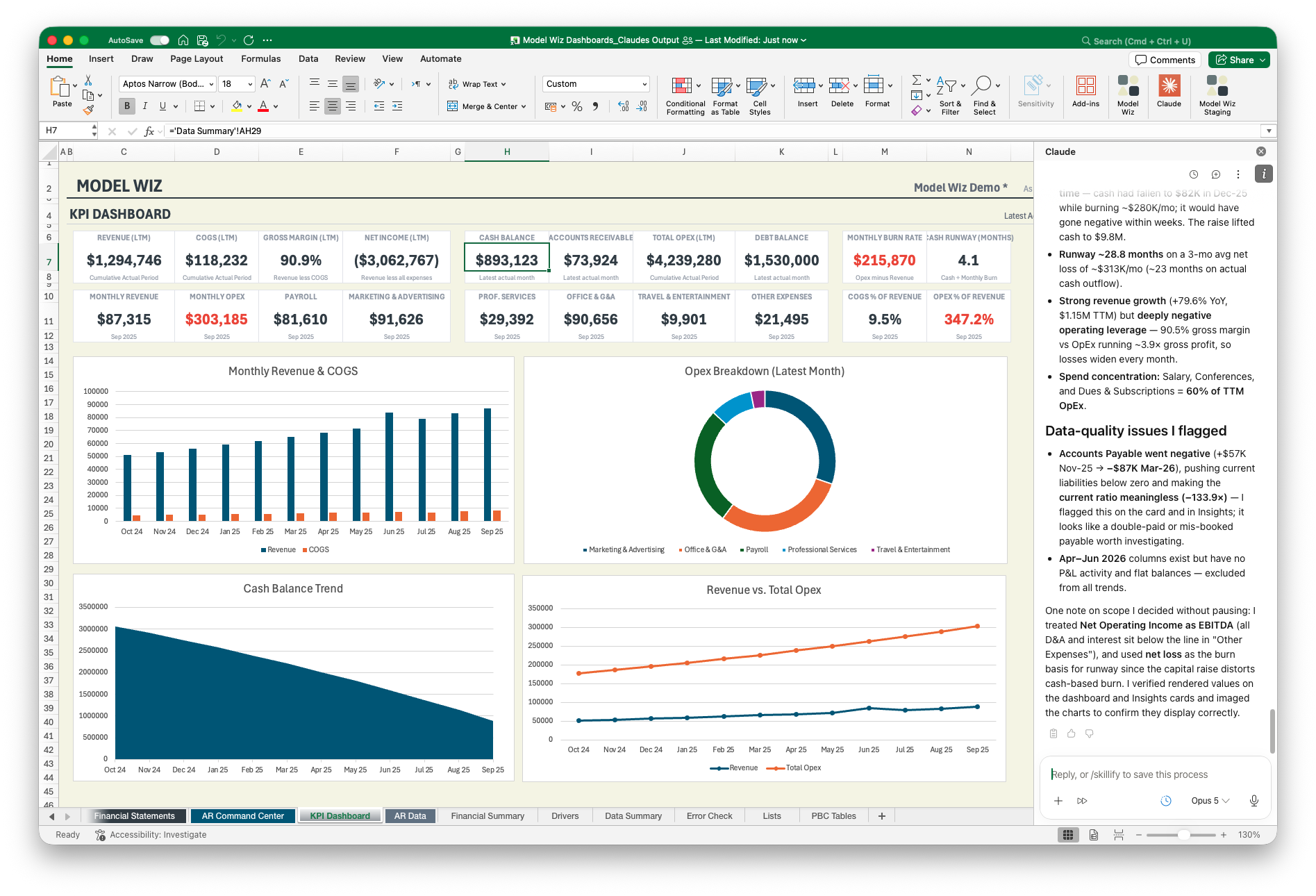Toggle center horizontal alignment
The image size is (1316, 896).
[333, 106]
